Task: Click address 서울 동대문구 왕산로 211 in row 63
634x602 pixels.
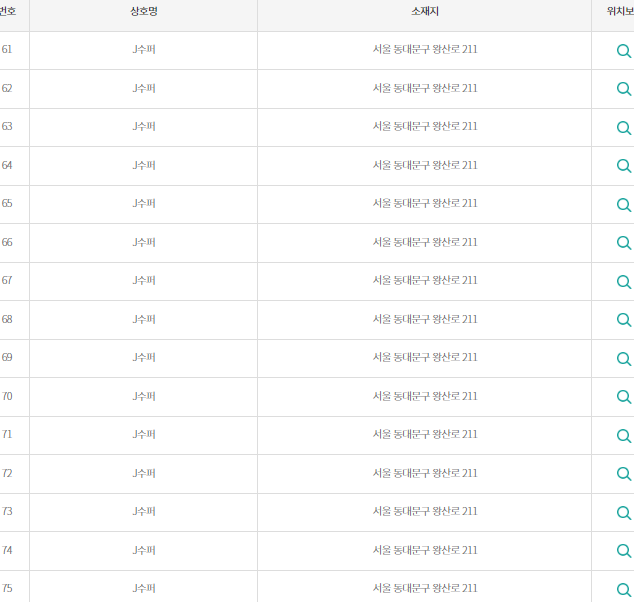Action: click(x=425, y=126)
